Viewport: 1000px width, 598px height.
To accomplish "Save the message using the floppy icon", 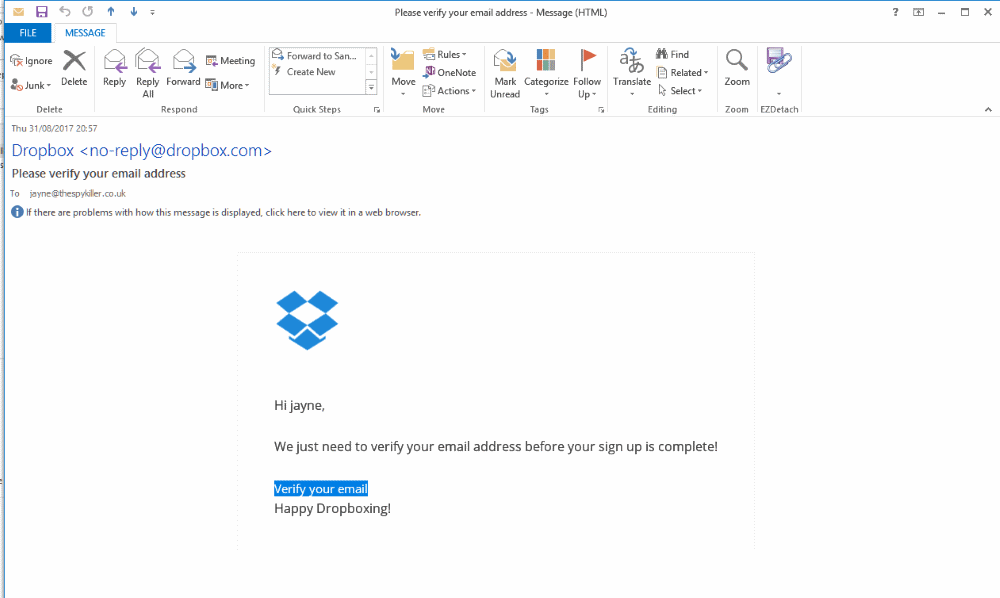I will coord(41,12).
